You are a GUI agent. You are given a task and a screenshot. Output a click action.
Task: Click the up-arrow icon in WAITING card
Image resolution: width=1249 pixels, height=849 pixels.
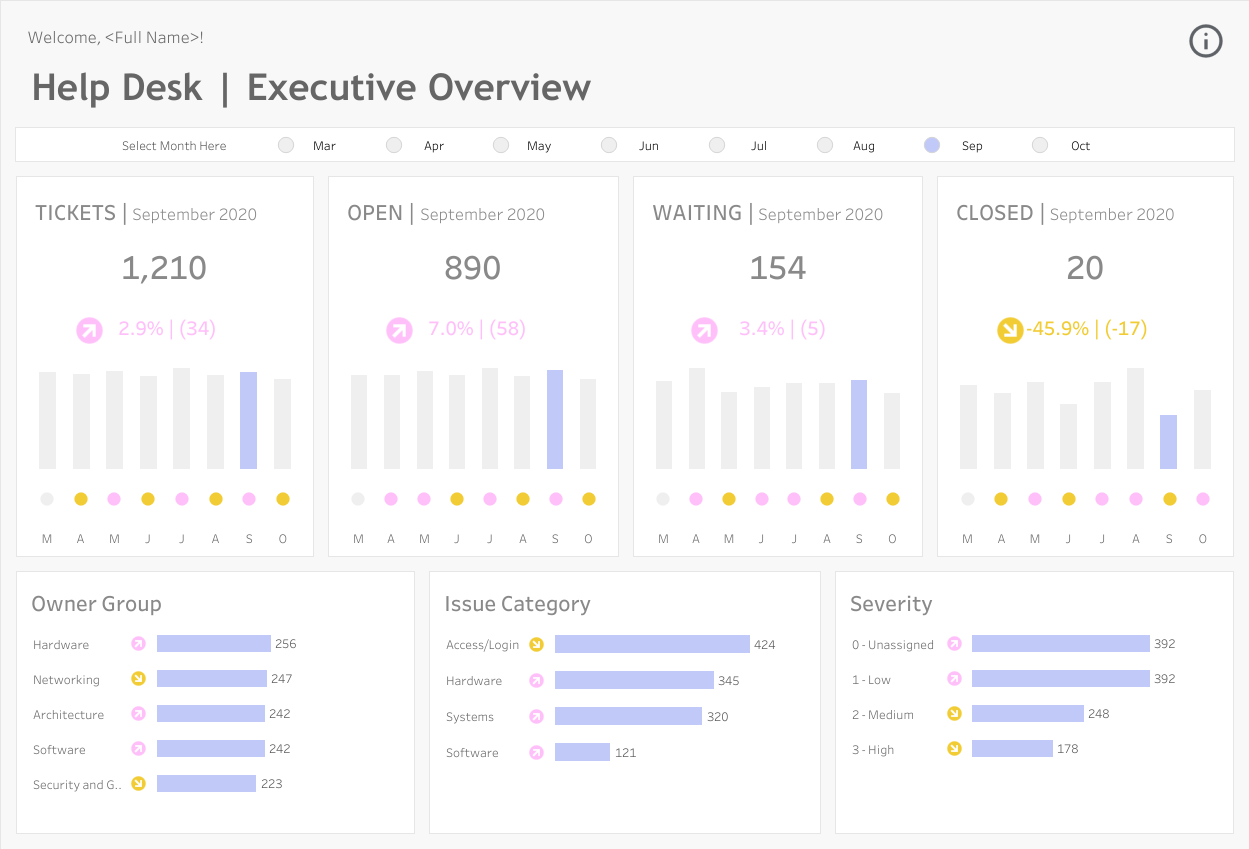[x=705, y=330]
